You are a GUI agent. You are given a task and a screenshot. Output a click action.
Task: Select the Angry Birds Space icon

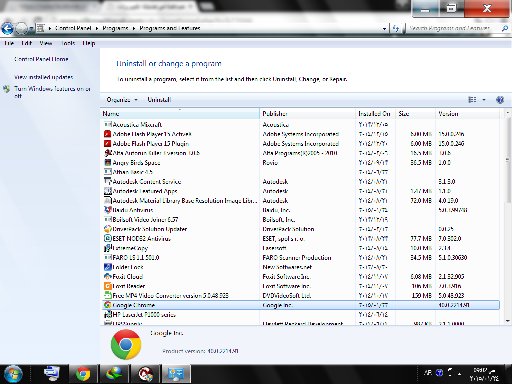point(107,163)
